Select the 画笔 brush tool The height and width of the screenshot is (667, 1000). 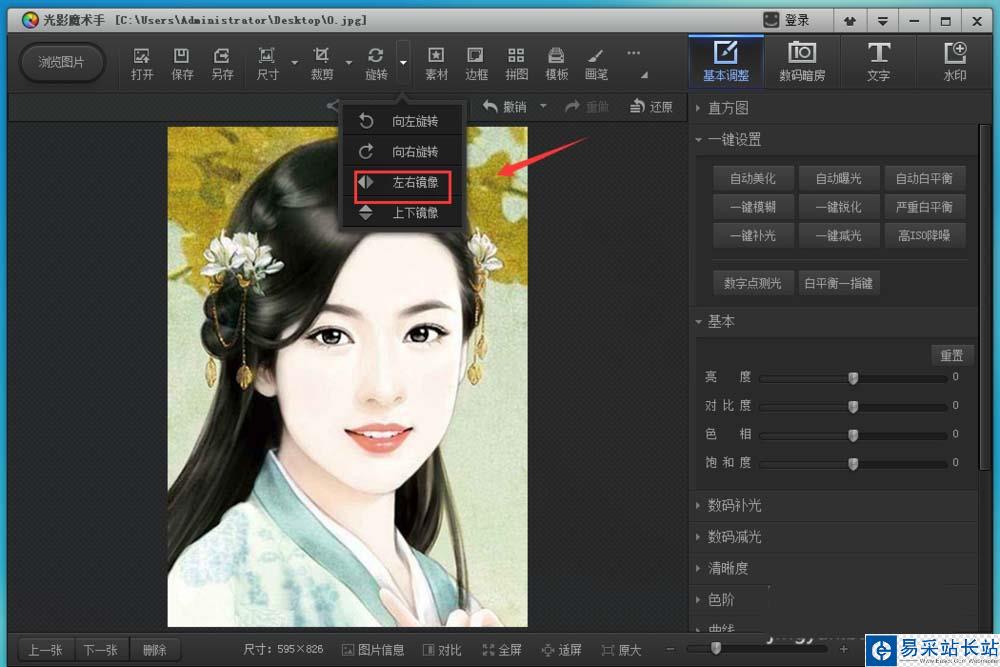(x=596, y=63)
